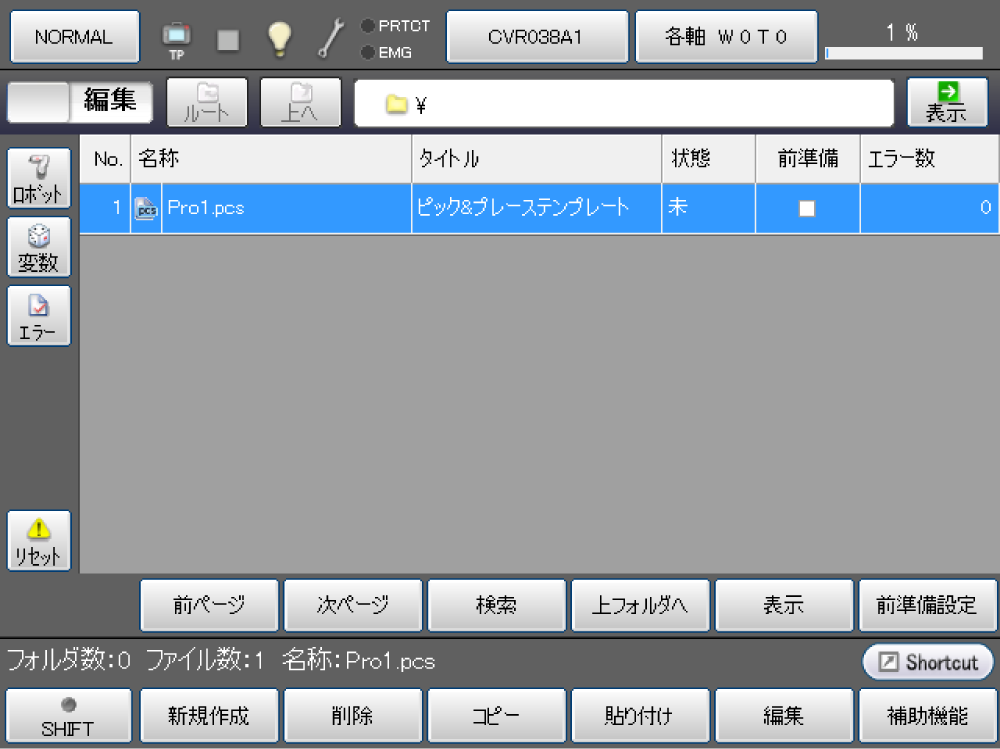Open the CVR038A1 robot selector
1000x749 pixels.
click(x=536, y=37)
